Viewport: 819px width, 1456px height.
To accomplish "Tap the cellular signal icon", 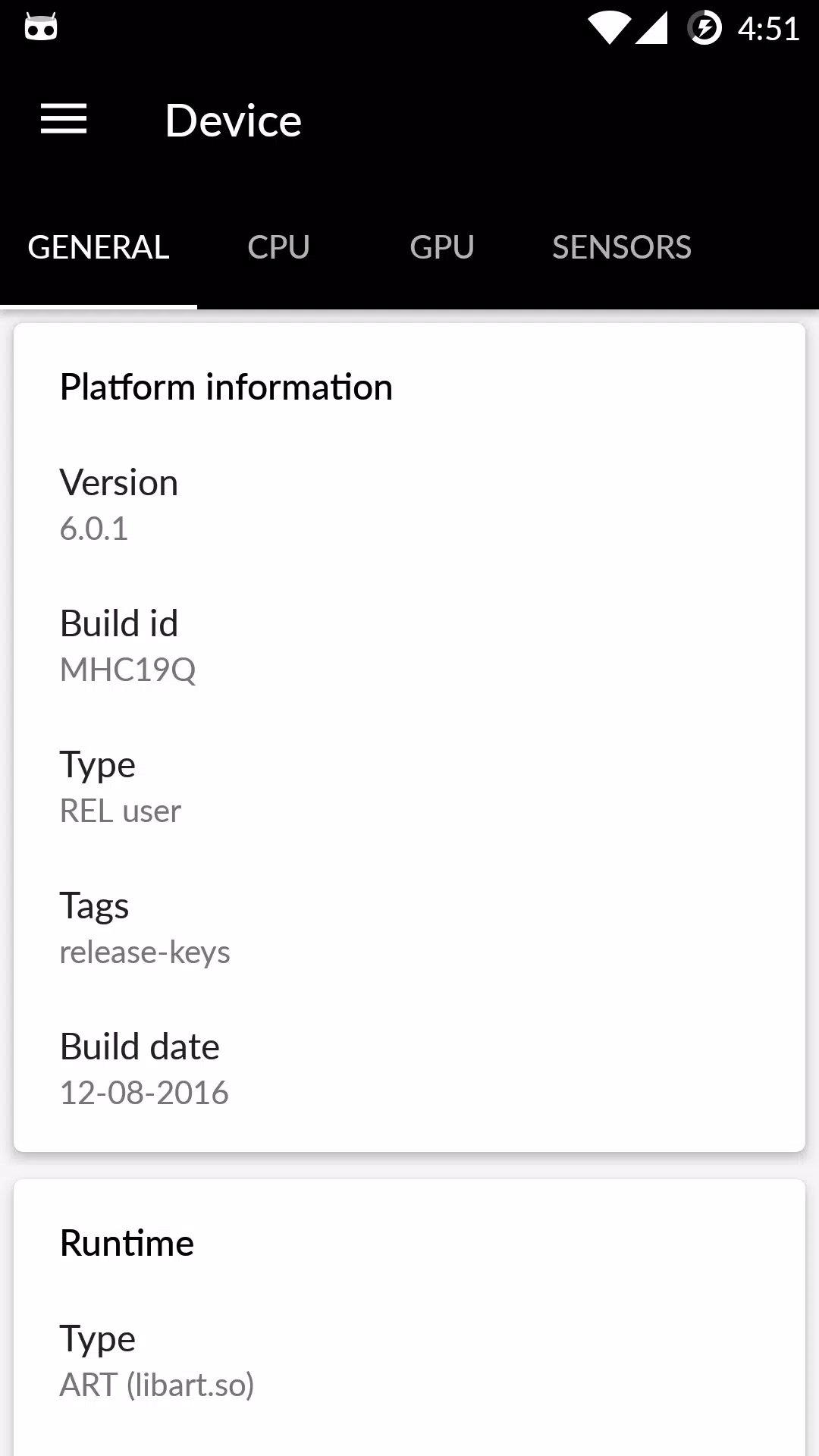I will click(651, 29).
